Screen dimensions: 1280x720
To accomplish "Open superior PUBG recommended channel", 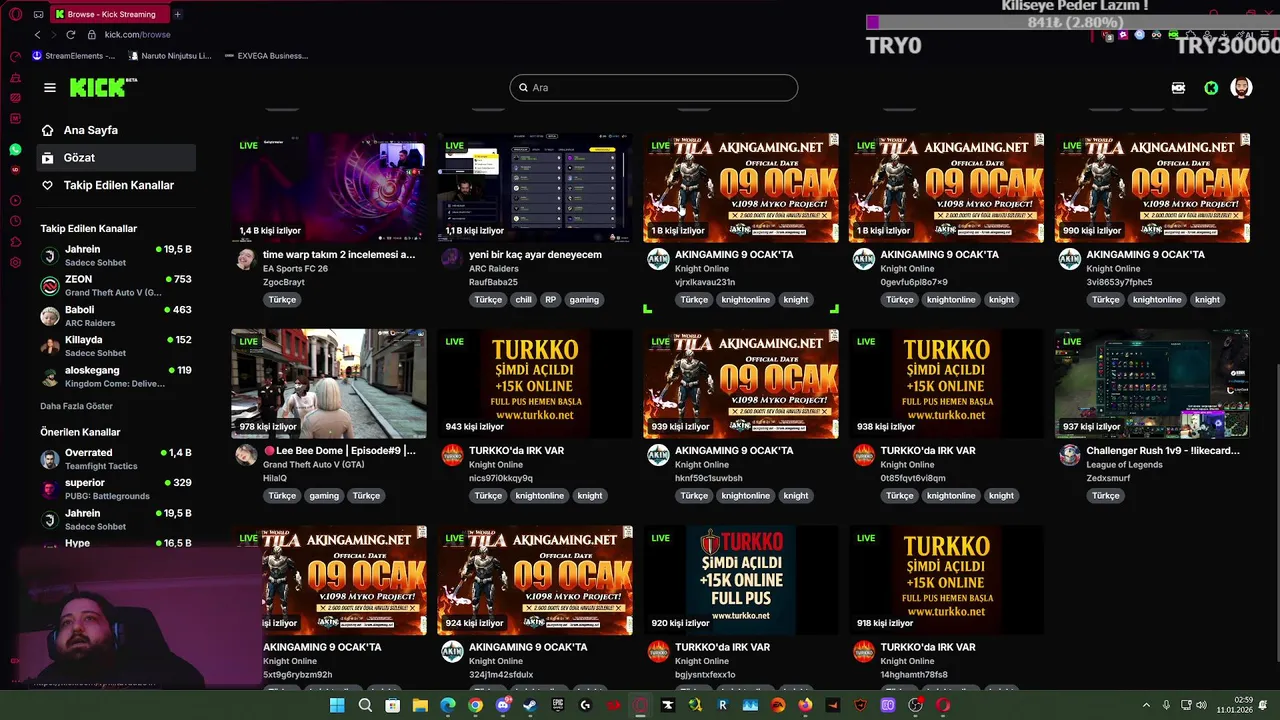I will coord(116,488).
